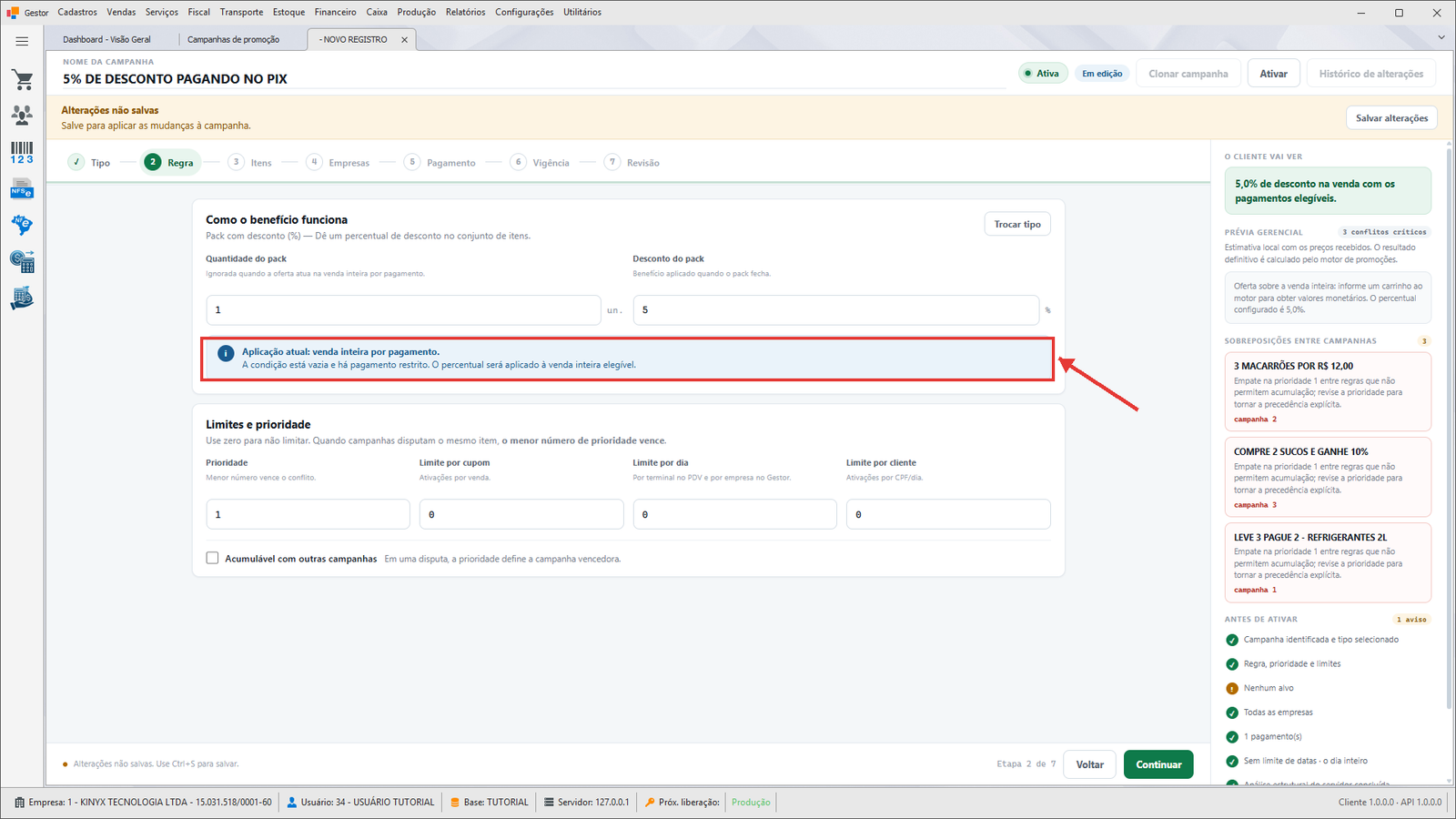Viewport: 1456px width, 819px height.
Task: Click the green check icon beside Todas as empresas
Action: [1232, 713]
